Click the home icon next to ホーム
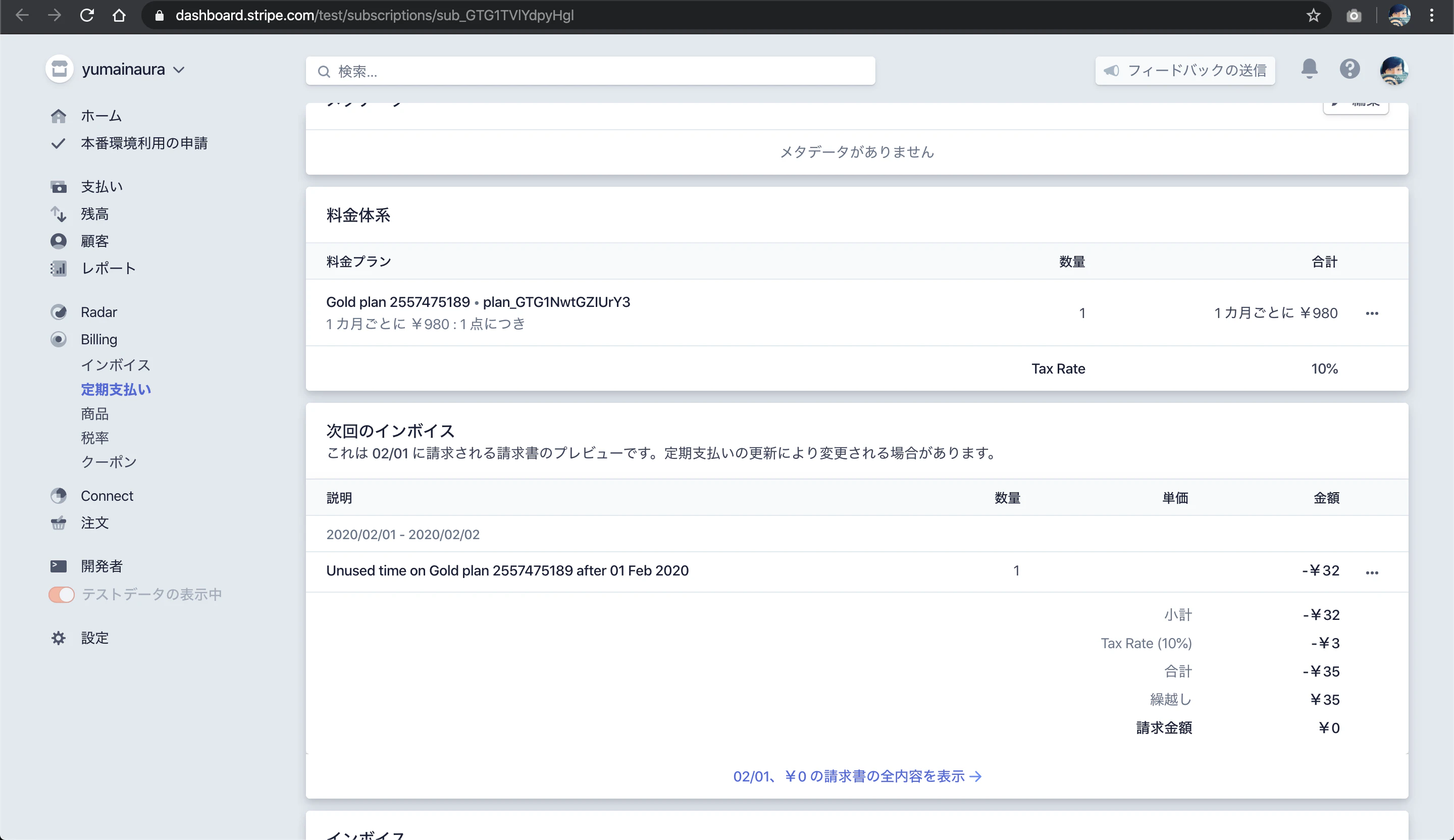The height and width of the screenshot is (840, 1454). 58,116
